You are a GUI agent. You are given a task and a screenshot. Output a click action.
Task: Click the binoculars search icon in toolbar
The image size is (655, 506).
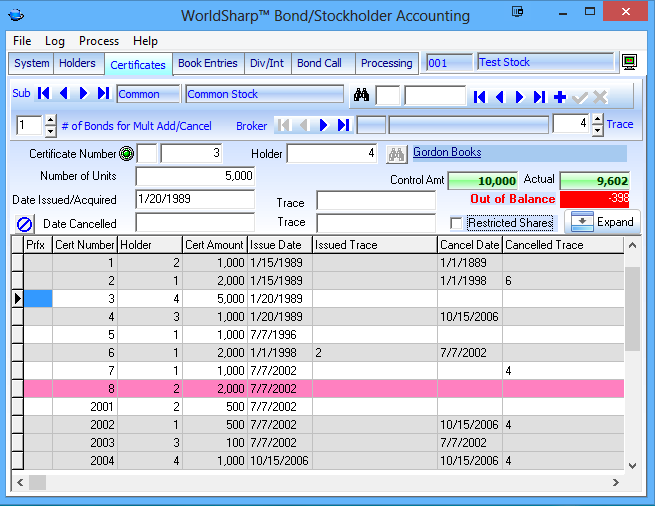[x=361, y=96]
